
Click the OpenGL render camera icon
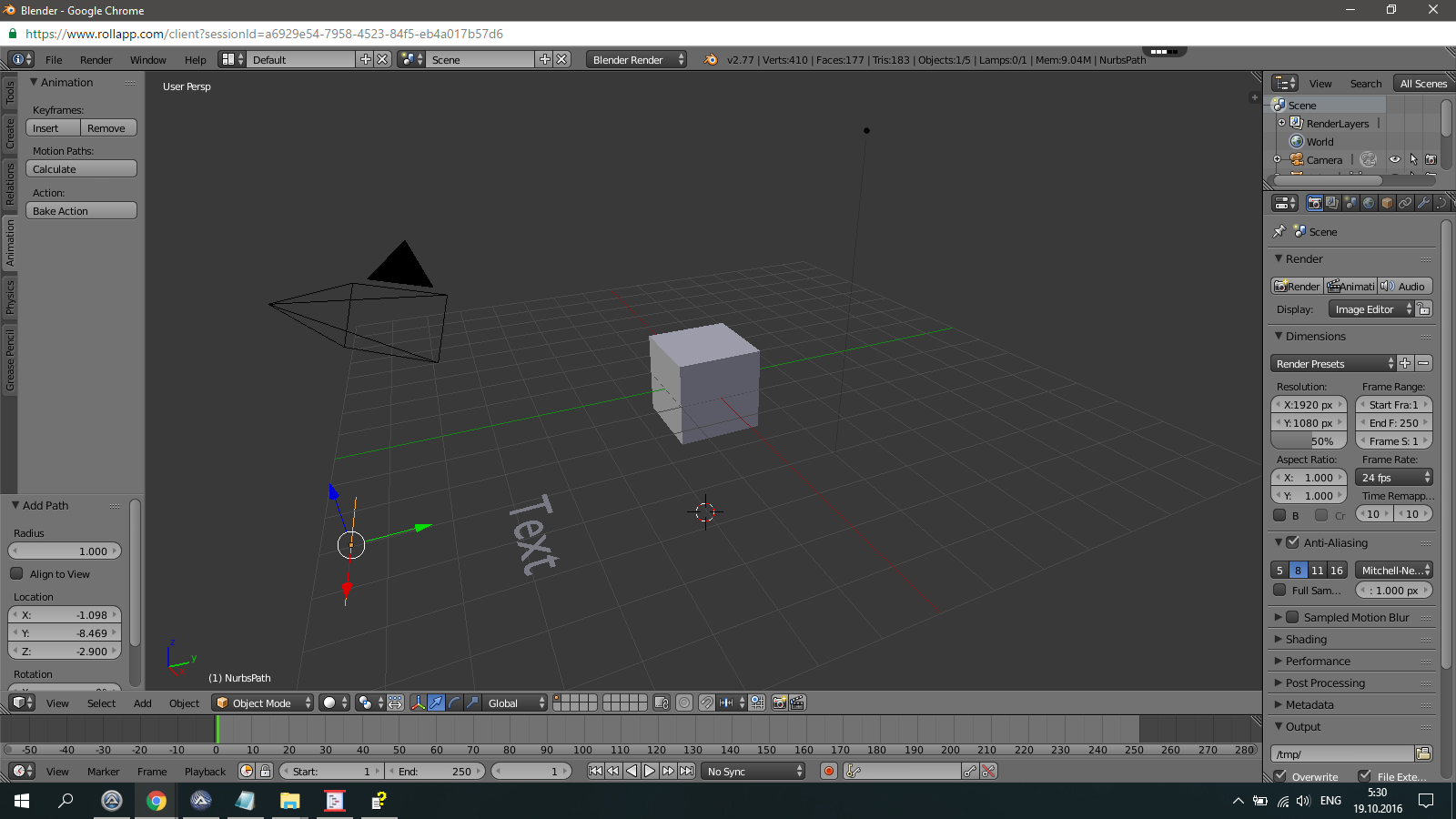click(779, 703)
